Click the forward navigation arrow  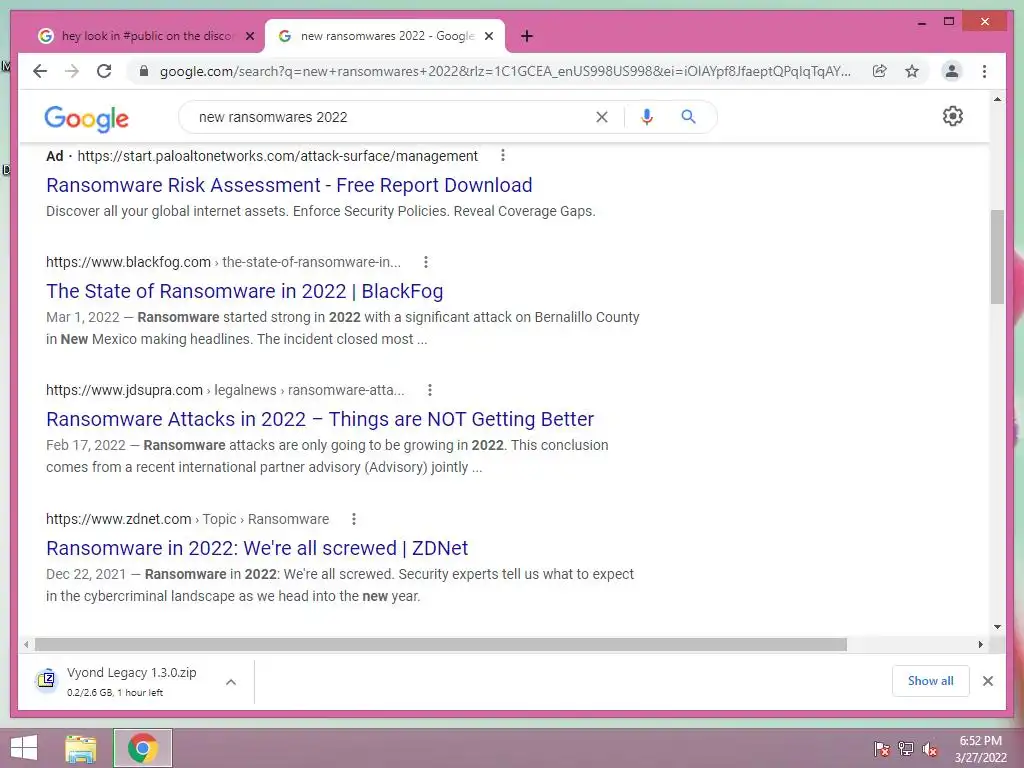coord(72,71)
